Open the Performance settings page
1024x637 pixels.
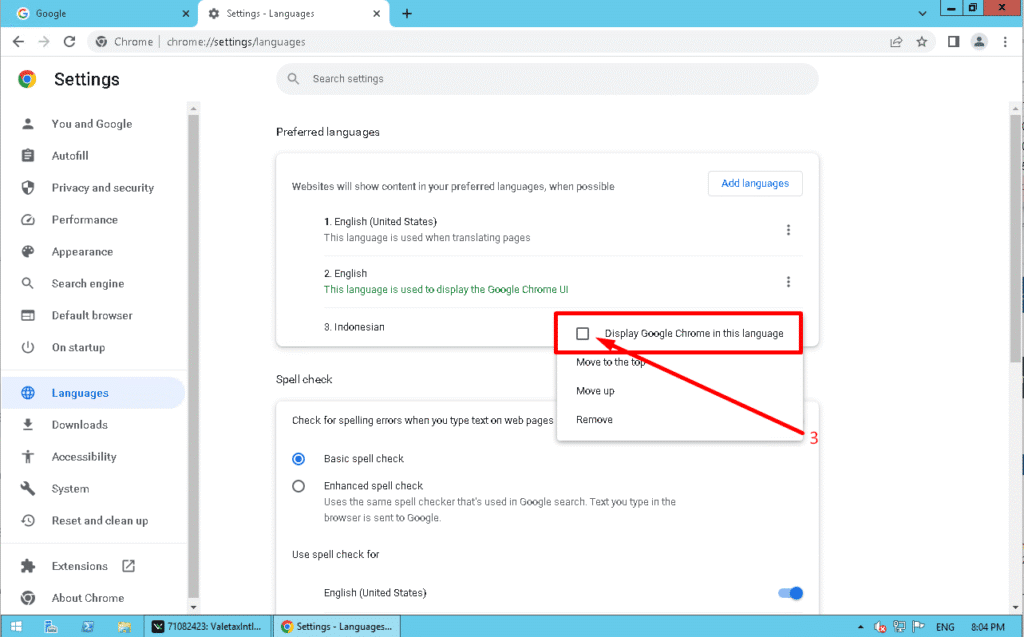click(x=85, y=220)
